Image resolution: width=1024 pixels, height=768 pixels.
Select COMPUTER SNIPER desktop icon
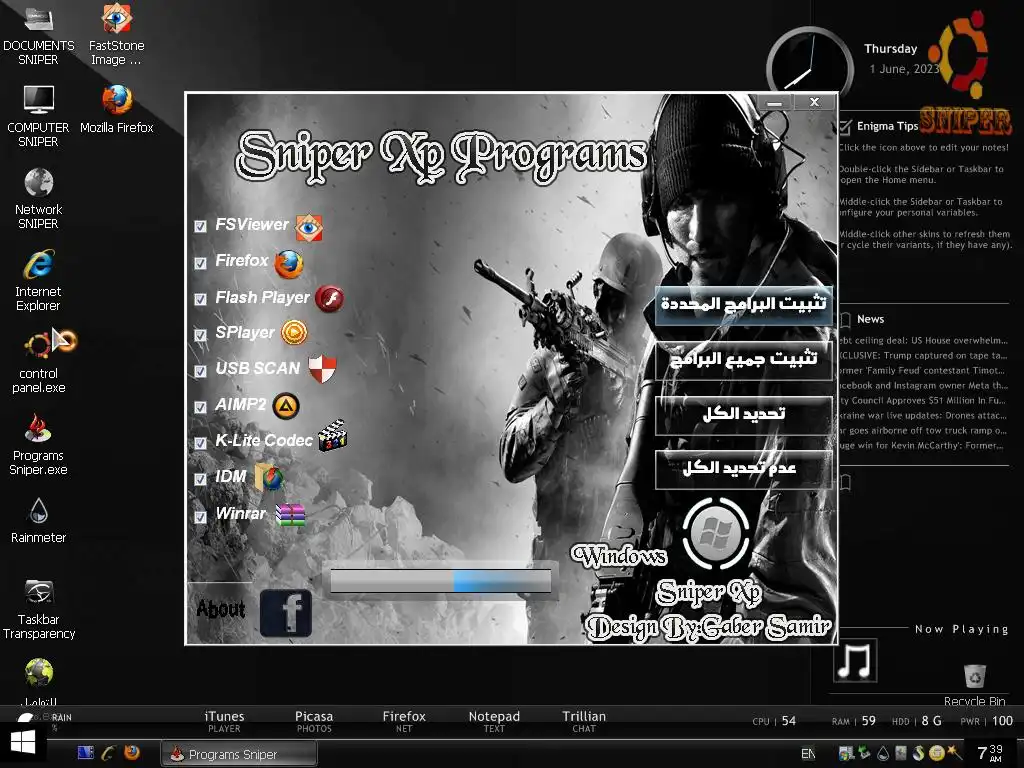click(39, 116)
